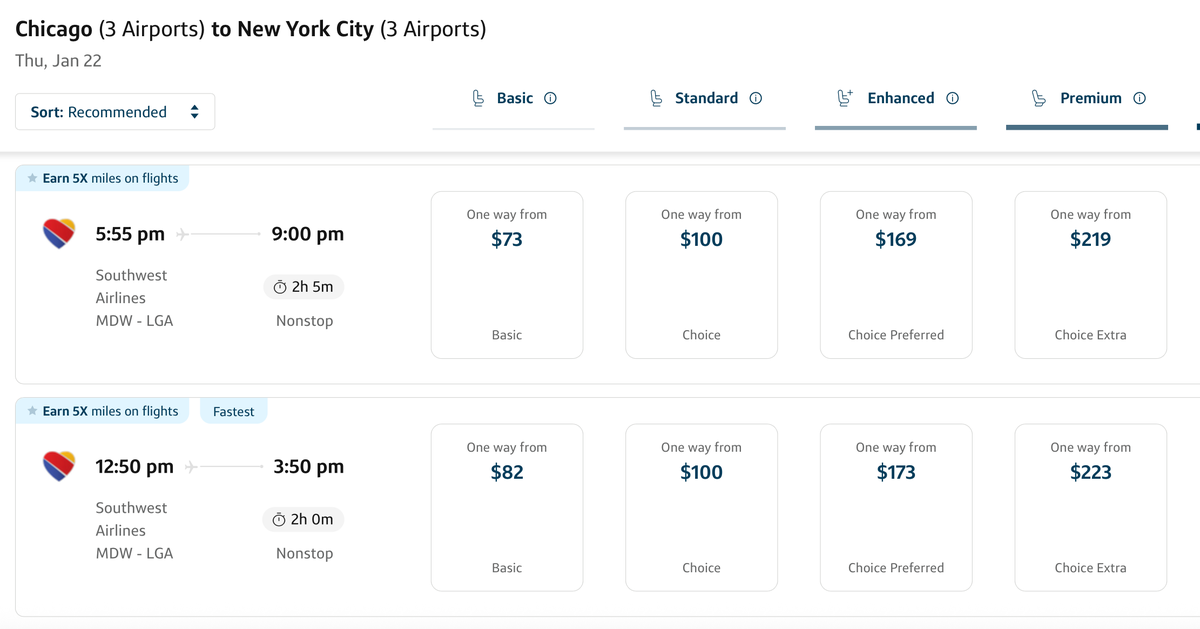Click the Premium tab underline indicator
Screen dimensions: 1200x629
coord(1086,126)
